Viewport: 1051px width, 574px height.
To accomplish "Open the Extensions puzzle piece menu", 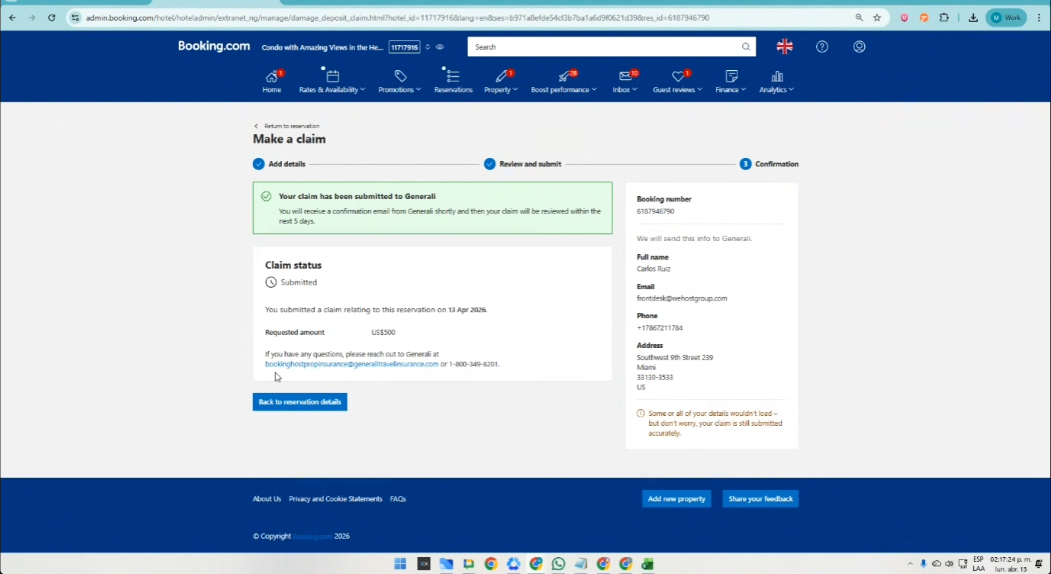I will [x=944, y=17].
